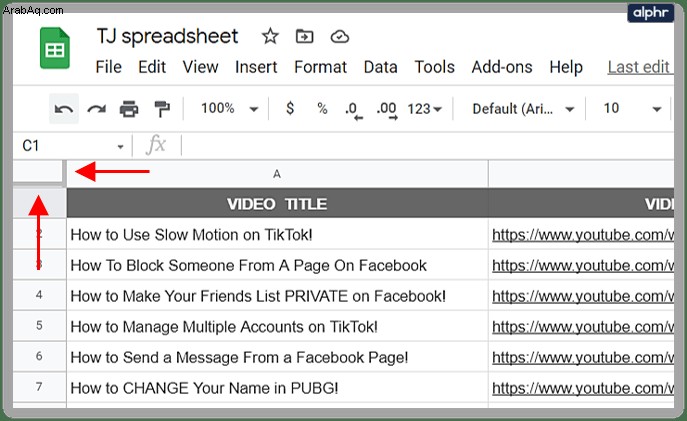Open the font size 10 dropdown
The height and width of the screenshot is (421, 687).
click(632, 108)
